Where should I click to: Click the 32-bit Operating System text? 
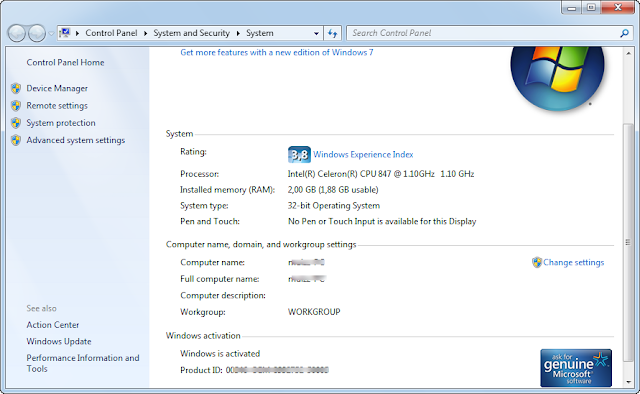tap(334, 206)
